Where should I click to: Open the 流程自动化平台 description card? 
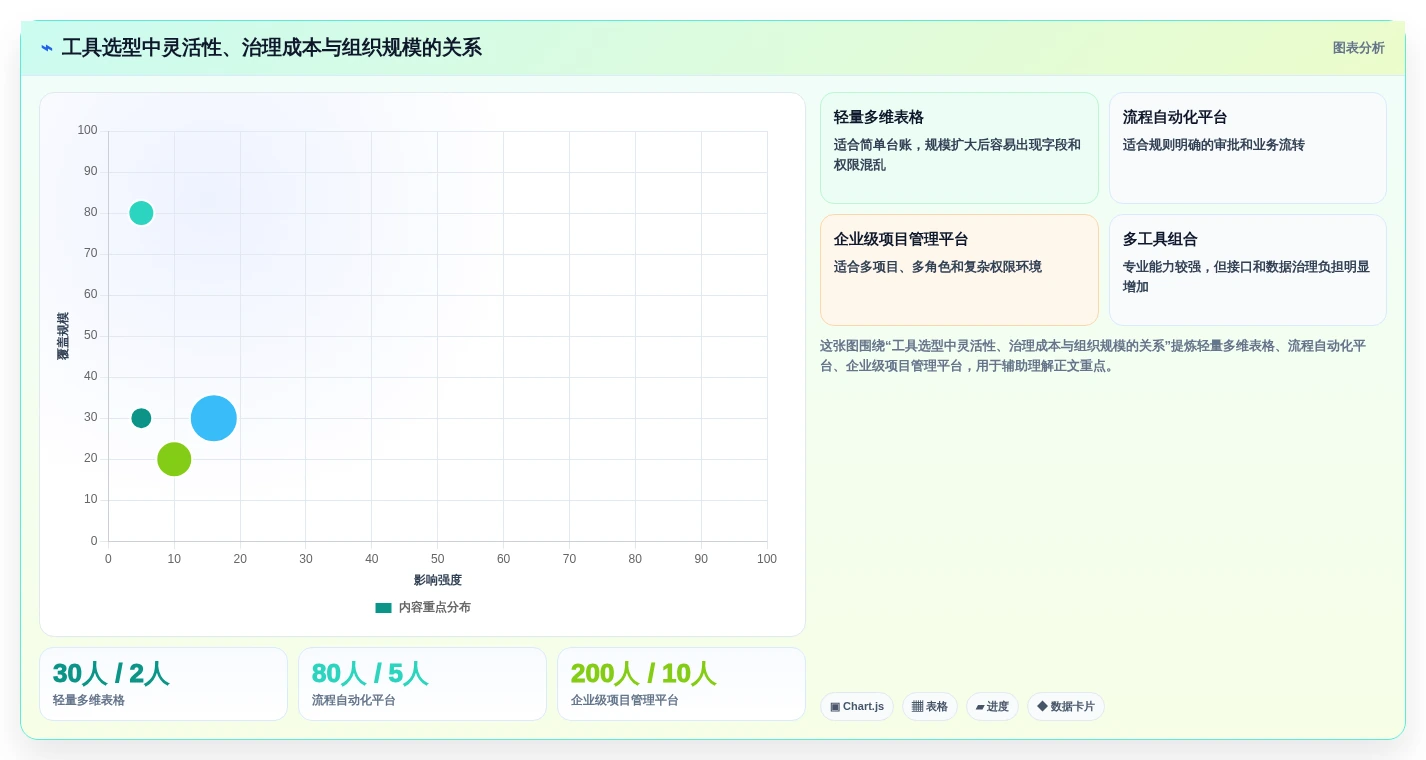tap(1247, 148)
